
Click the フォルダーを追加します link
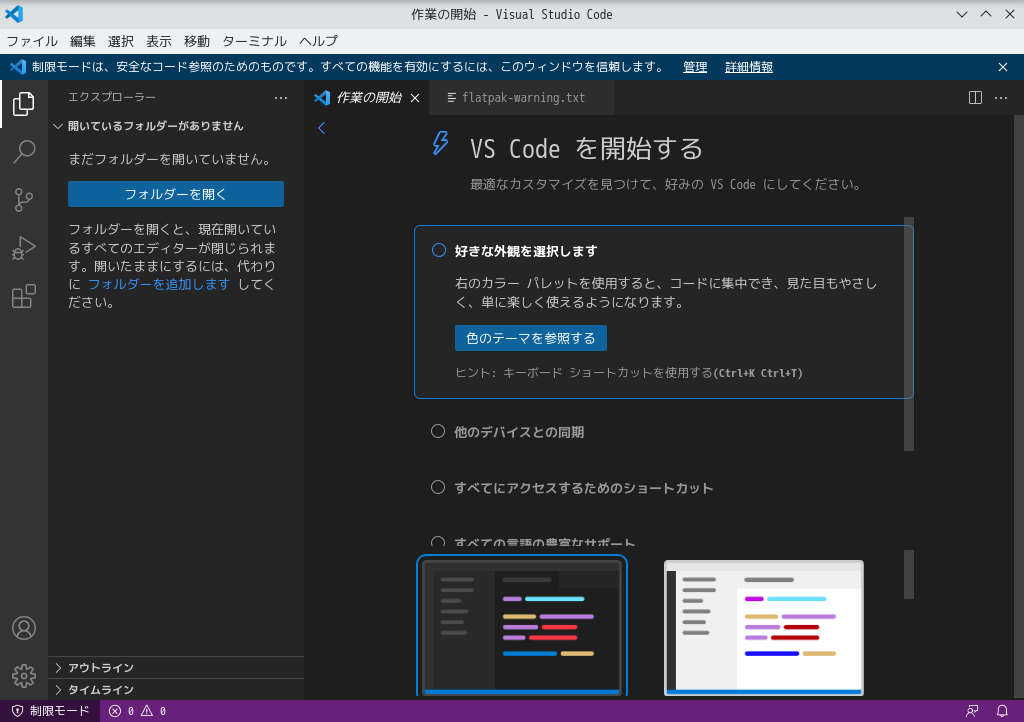159,284
